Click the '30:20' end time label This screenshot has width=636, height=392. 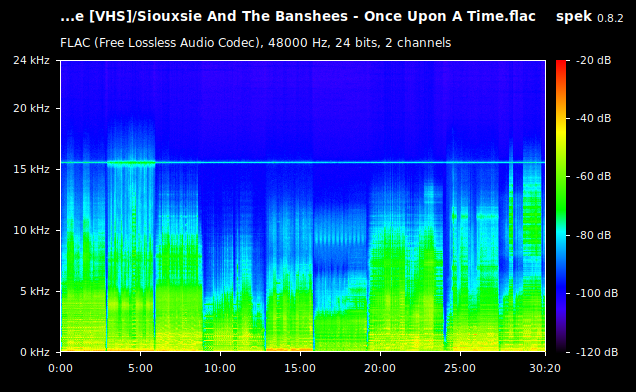(545, 368)
